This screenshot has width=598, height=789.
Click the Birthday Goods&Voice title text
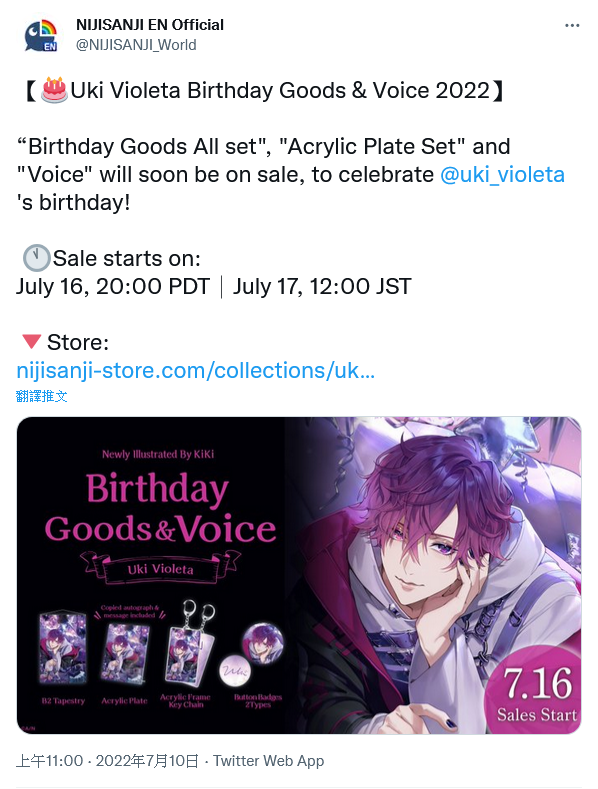160,509
